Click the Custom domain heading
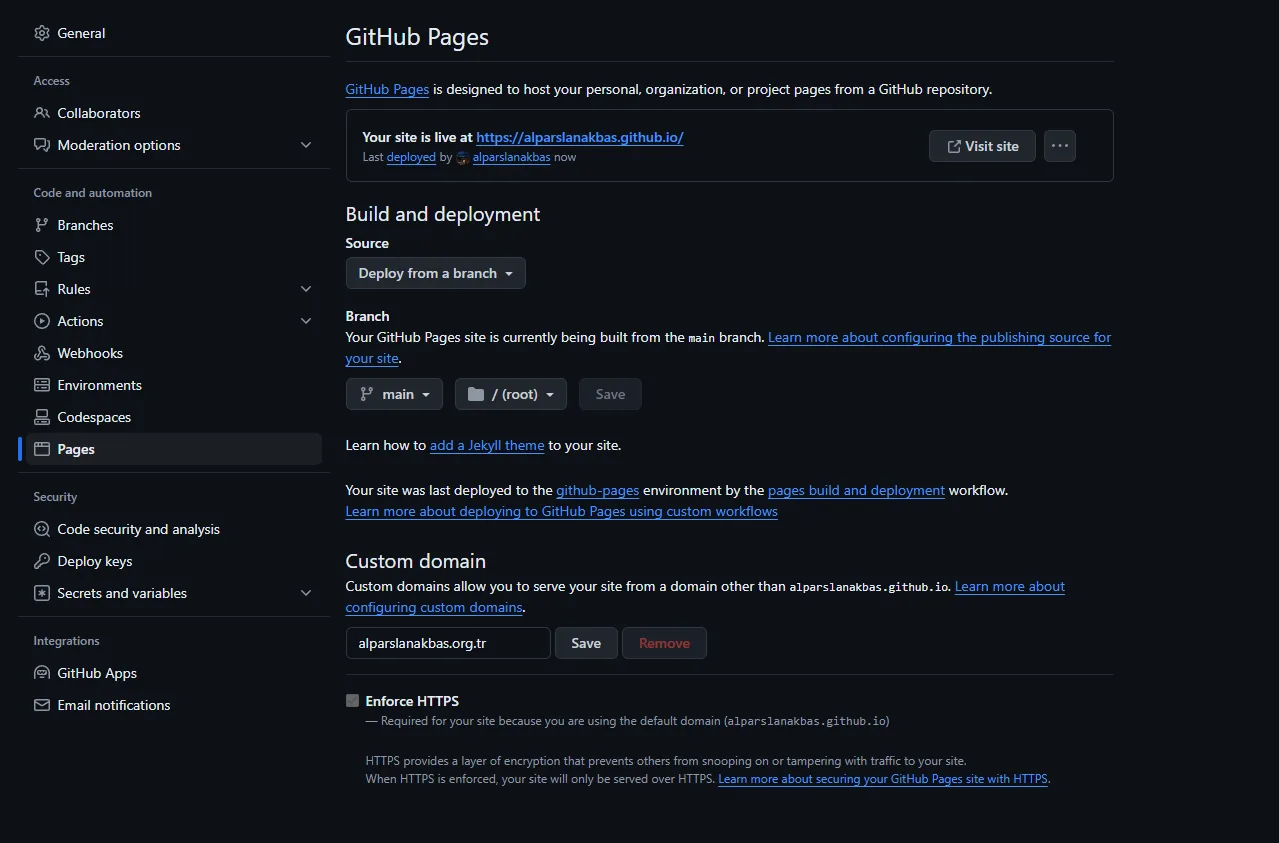This screenshot has height=843, width=1279. (416, 561)
